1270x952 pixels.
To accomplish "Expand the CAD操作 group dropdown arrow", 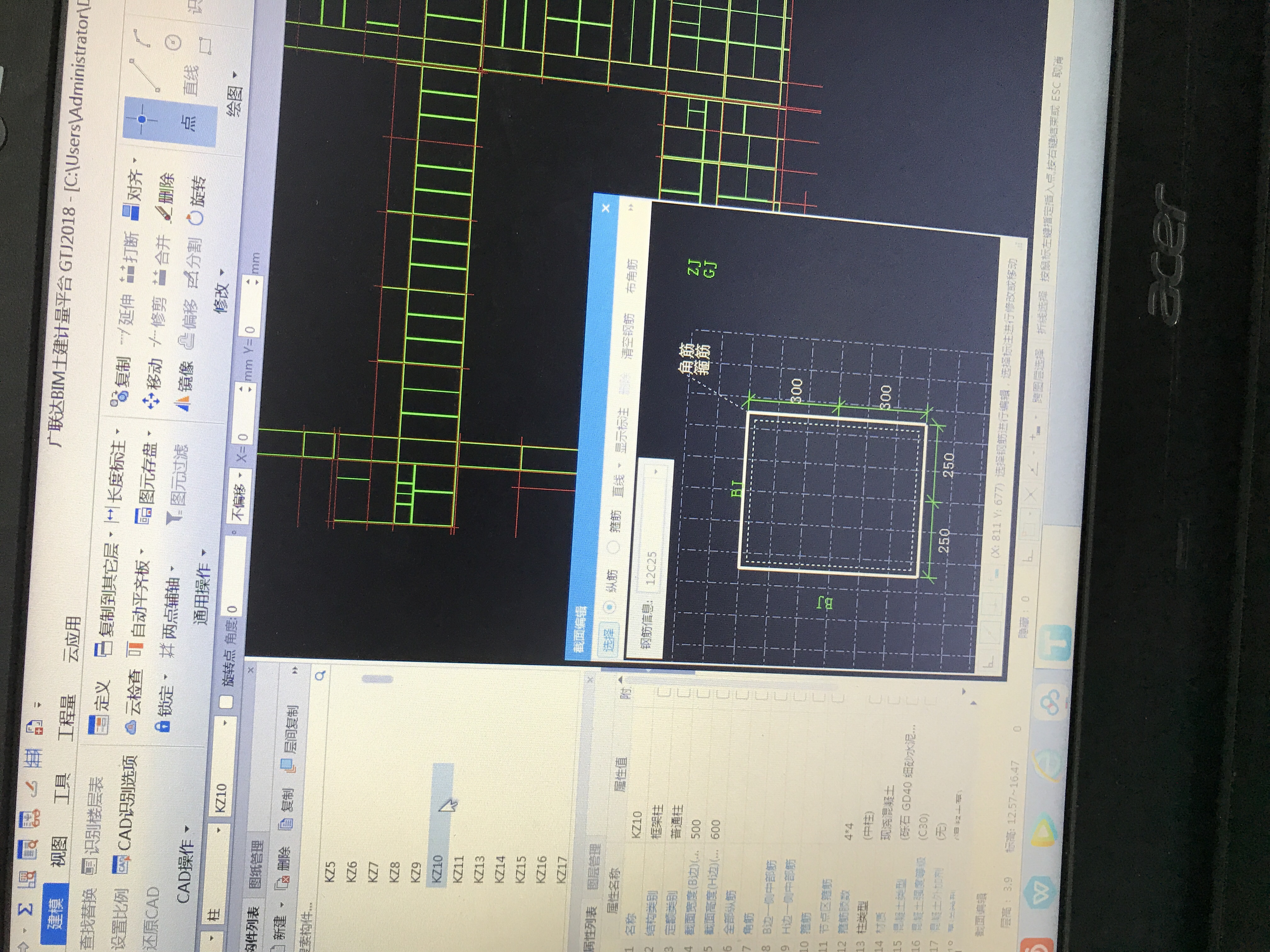I will point(186,829).
